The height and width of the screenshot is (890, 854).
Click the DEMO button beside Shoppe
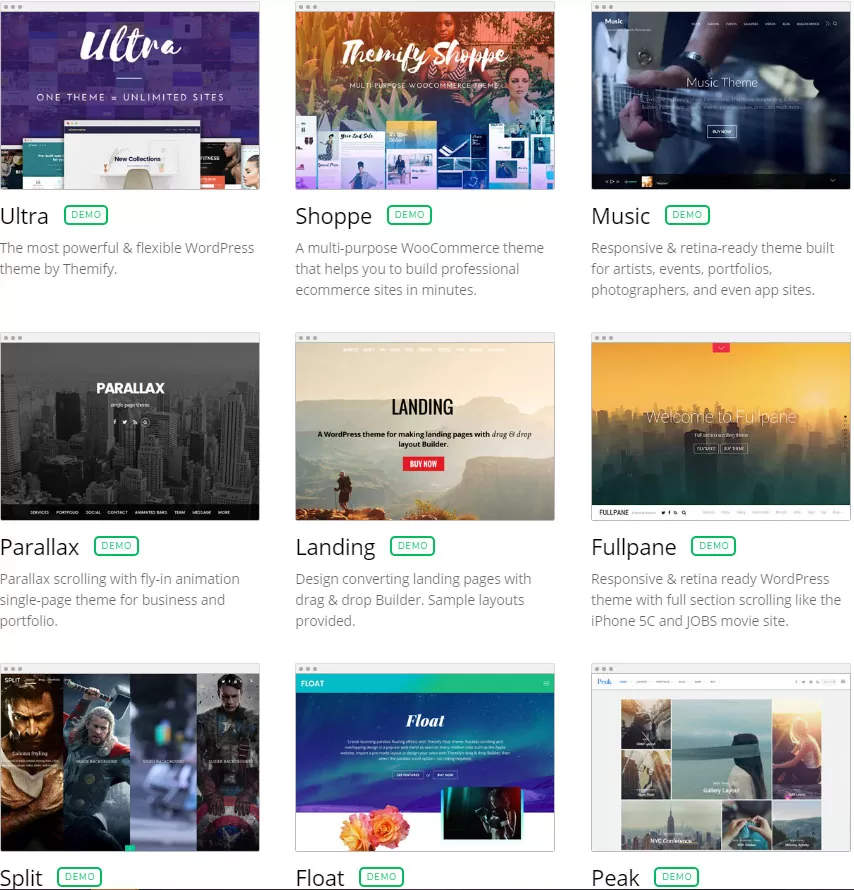(x=409, y=215)
